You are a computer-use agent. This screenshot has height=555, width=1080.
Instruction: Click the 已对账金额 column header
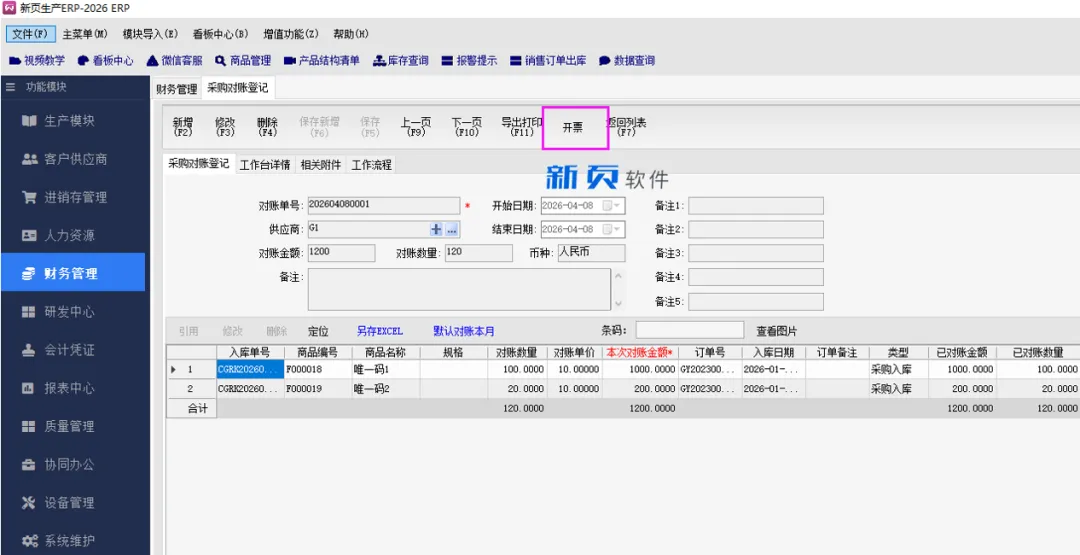pos(962,353)
